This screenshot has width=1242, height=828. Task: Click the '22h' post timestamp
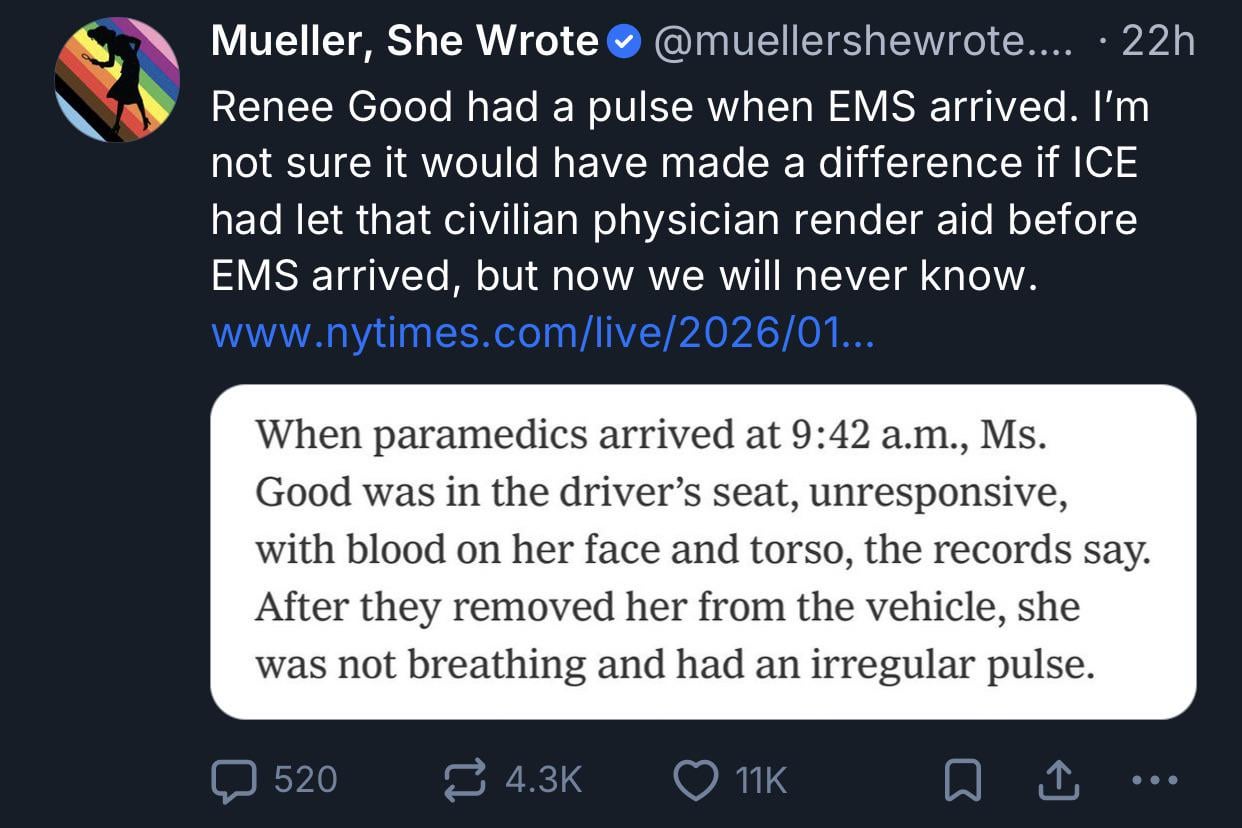point(1157,41)
